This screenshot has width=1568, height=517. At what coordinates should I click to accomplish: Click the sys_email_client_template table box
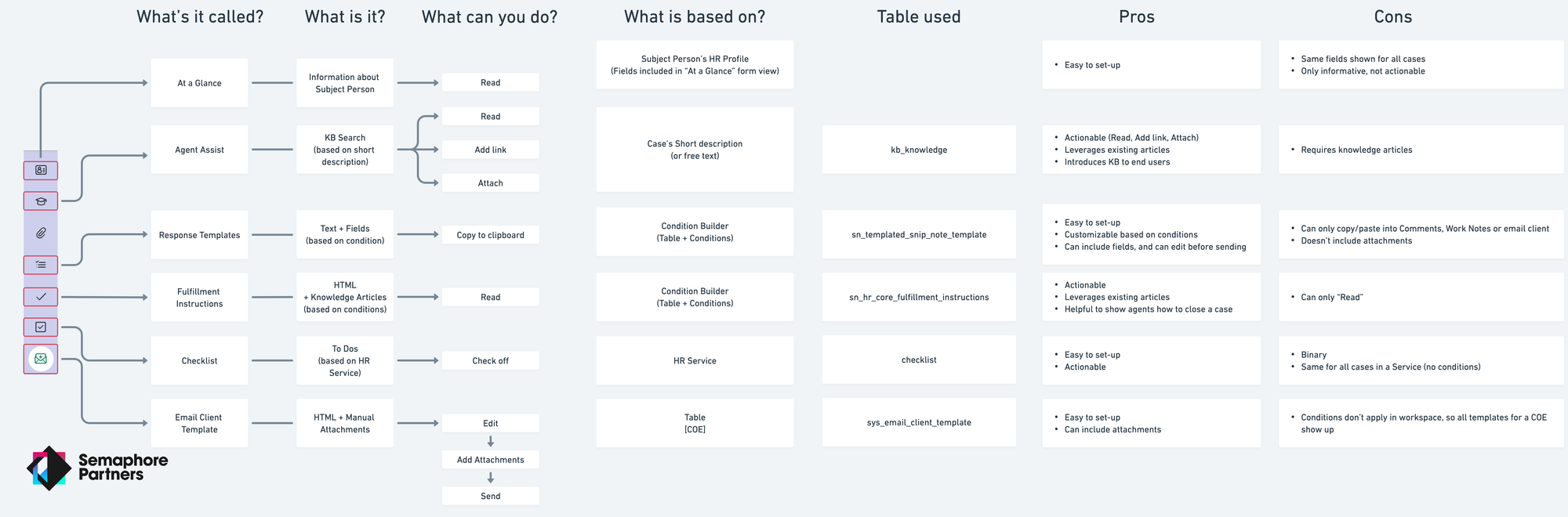tap(919, 422)
